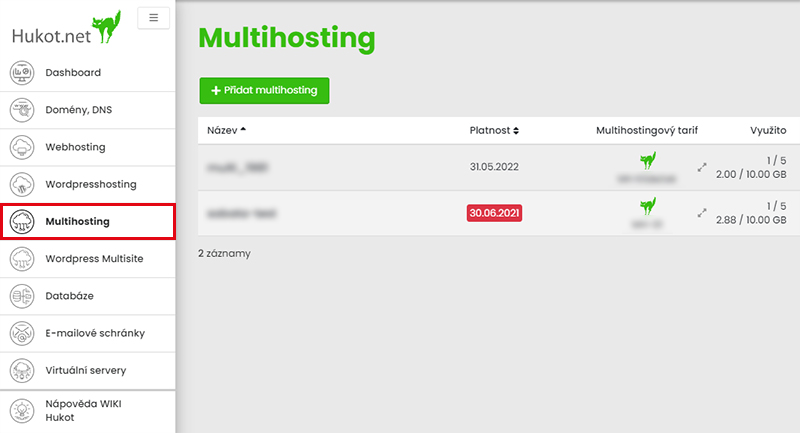The height and width of the screenshot is (433, 800).
Task: Sort table by Název column
Action: tap(226, 130)
